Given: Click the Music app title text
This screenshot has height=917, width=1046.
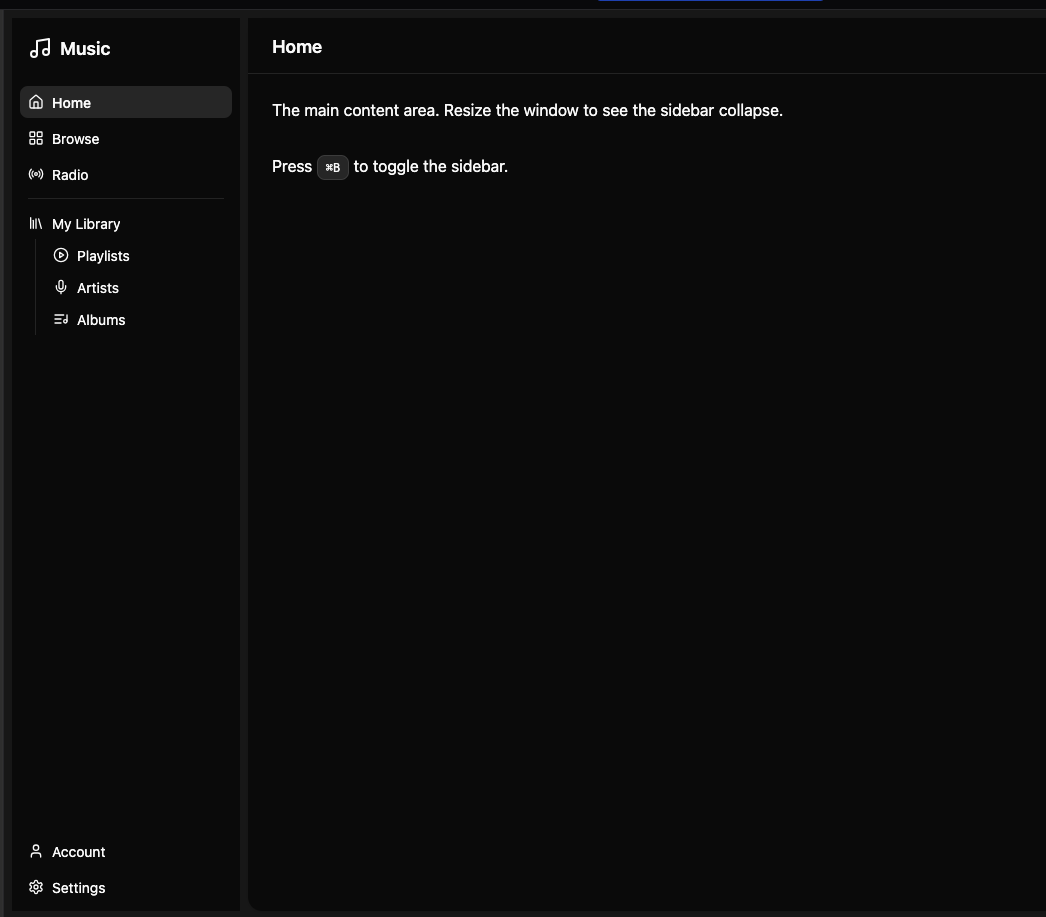Looking at the screenshot, I should coord(85,49).
